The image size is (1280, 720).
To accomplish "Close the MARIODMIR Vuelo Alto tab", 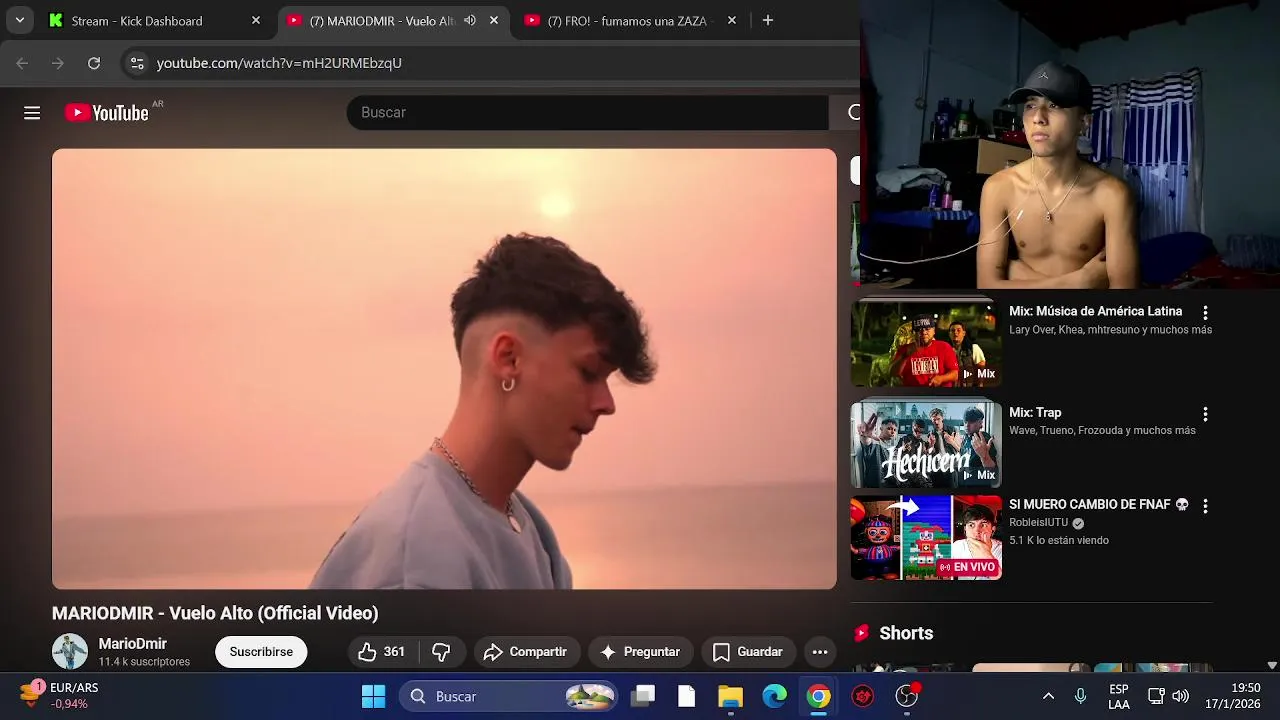I will [x=494, y=20].
